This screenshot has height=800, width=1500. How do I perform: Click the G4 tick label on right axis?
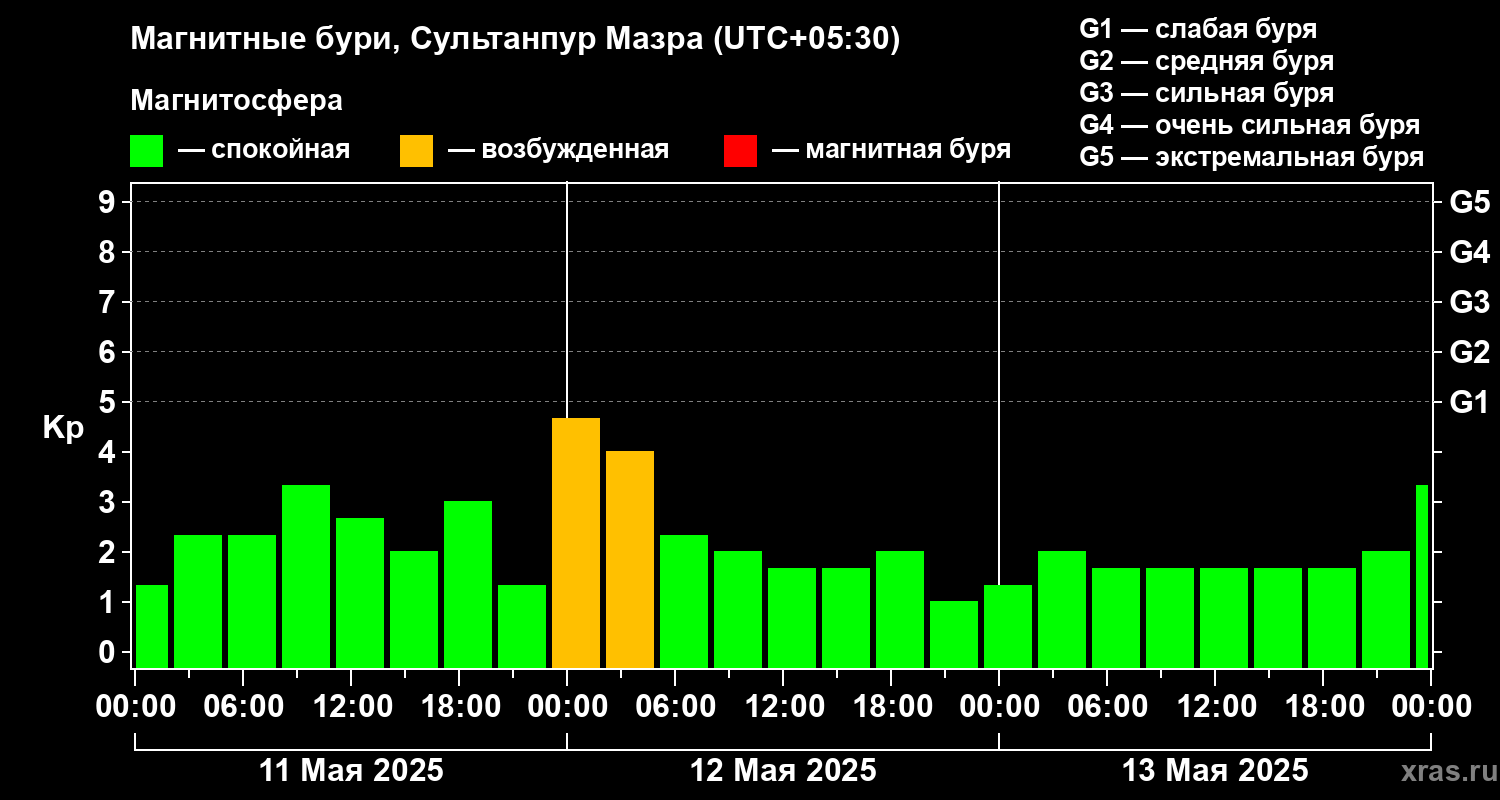tap(1469, 252)
